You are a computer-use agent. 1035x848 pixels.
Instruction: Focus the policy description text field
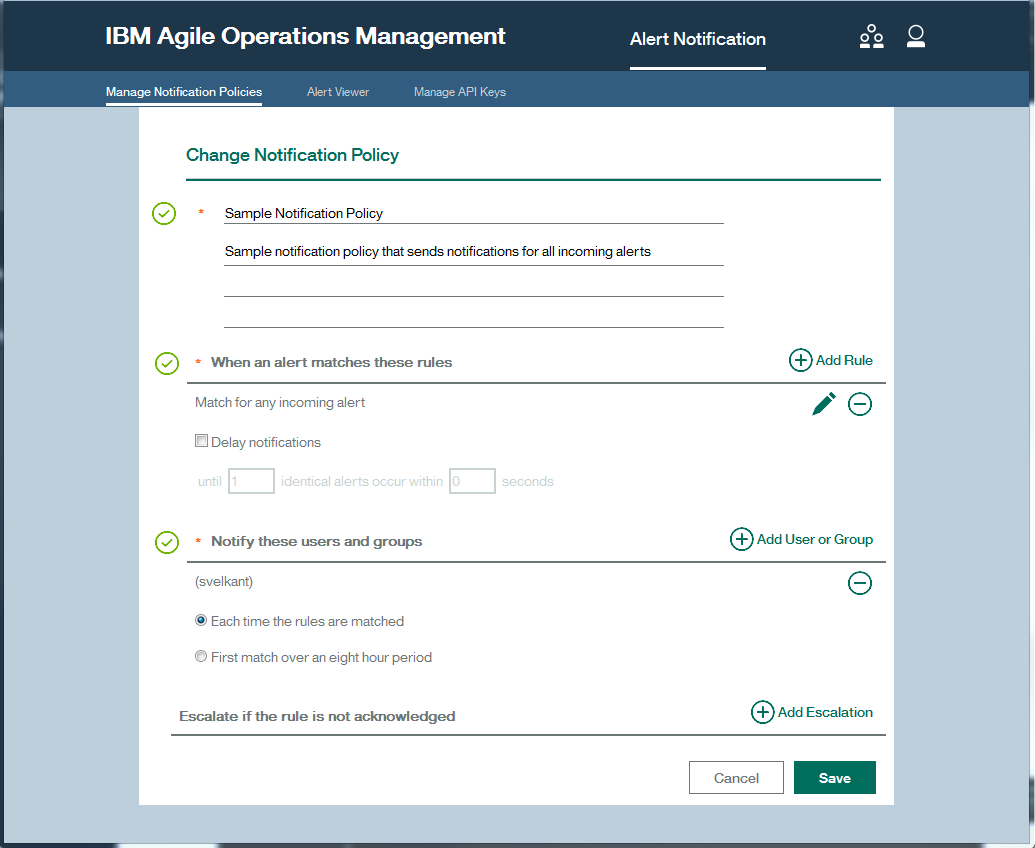473,252
